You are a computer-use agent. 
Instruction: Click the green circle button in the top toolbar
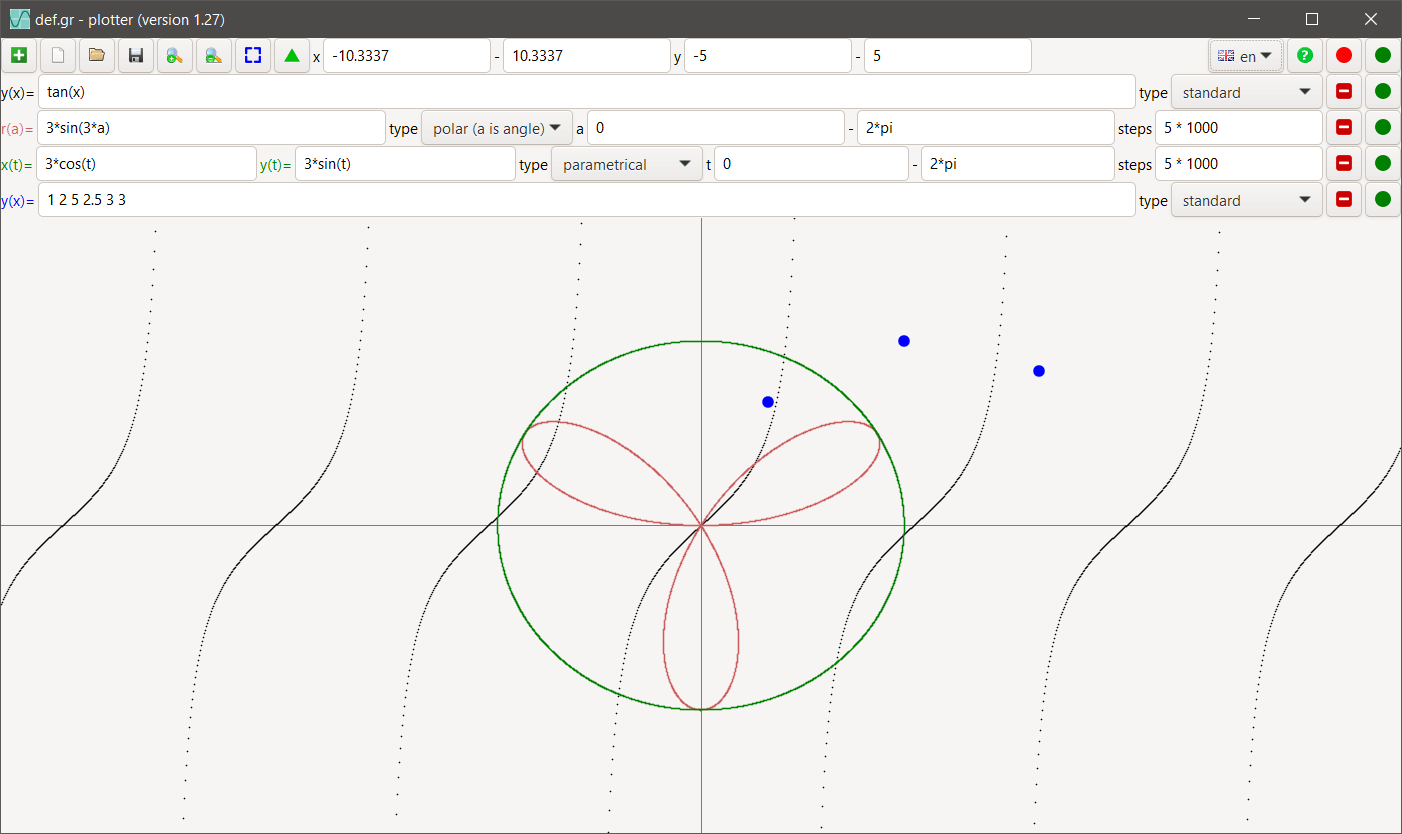tap(1383, 56)
